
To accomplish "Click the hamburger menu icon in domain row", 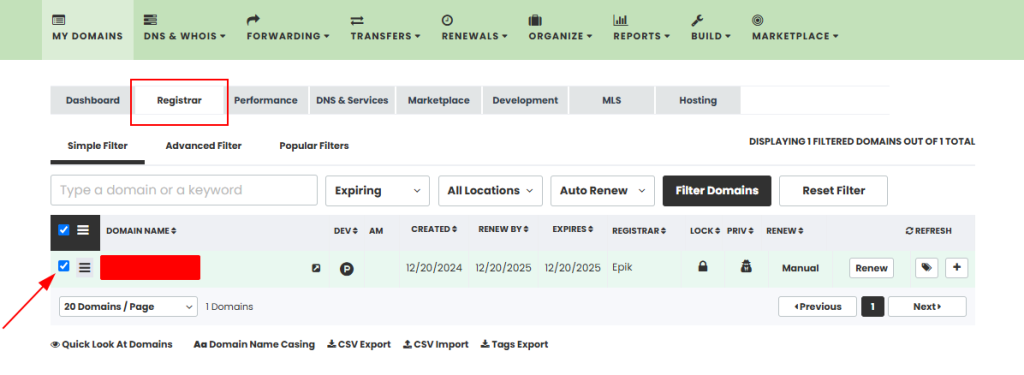I will click(x=85, y=267).
